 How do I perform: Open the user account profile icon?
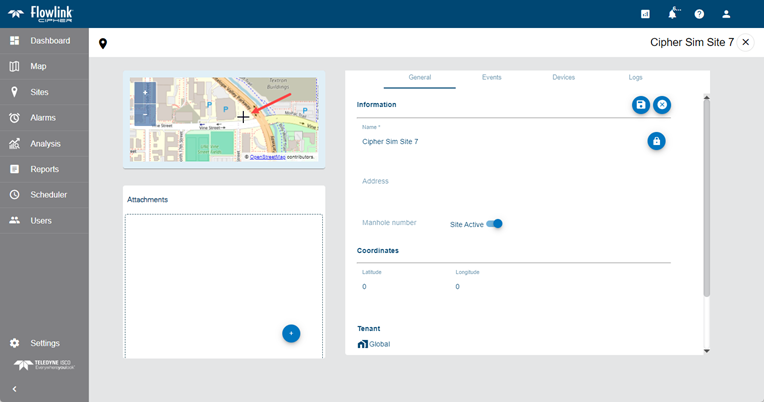coord(727,14)
